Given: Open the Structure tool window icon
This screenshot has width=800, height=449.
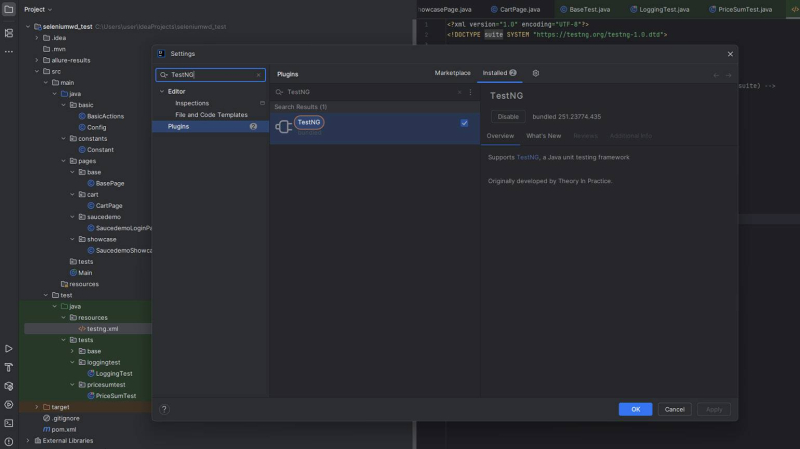Looking at the screenshot, I should coord(9,33).
